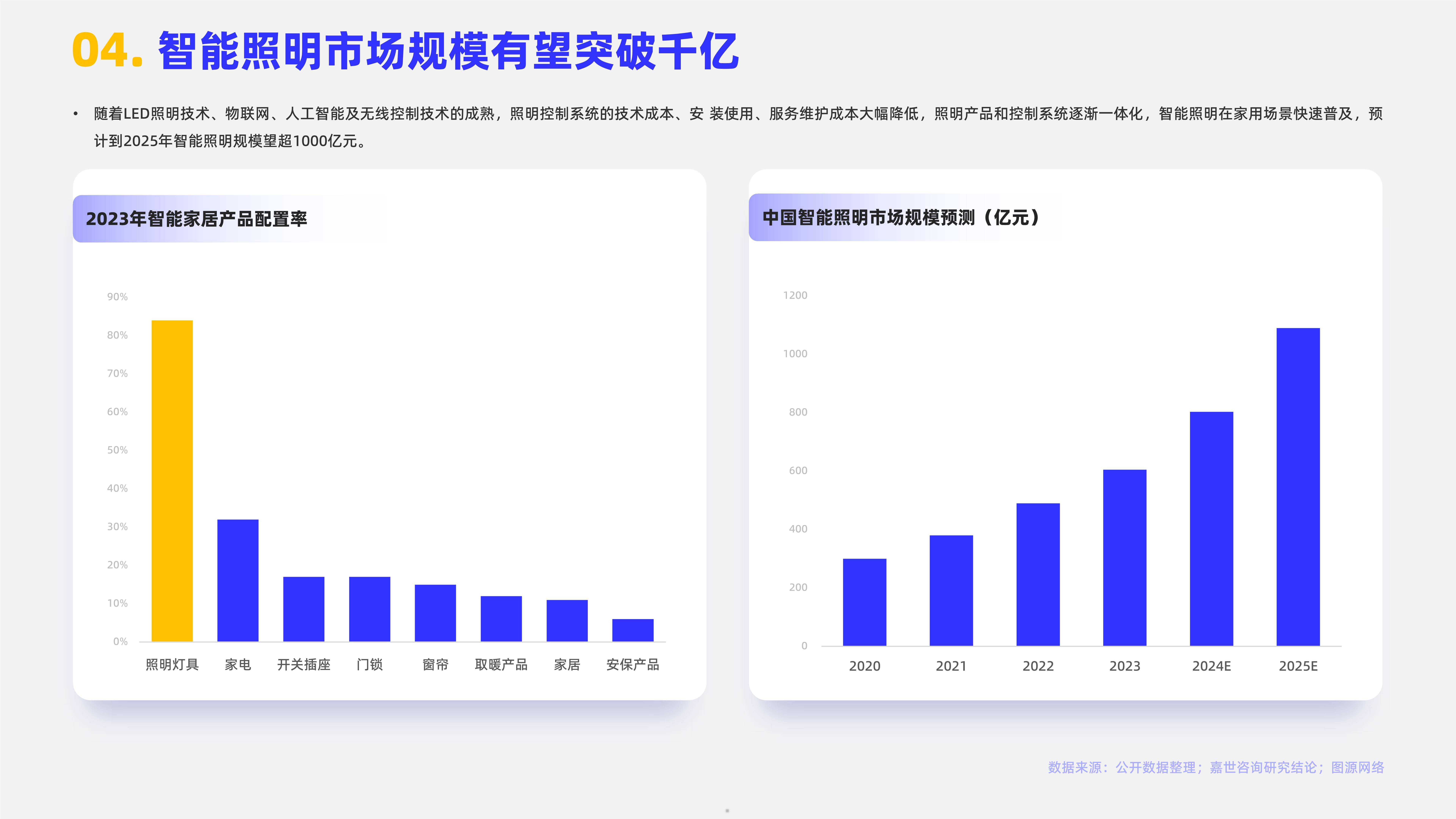Click the 门锁 bar
Viewport: 1456px width, 819px height.
click(370, 609)
